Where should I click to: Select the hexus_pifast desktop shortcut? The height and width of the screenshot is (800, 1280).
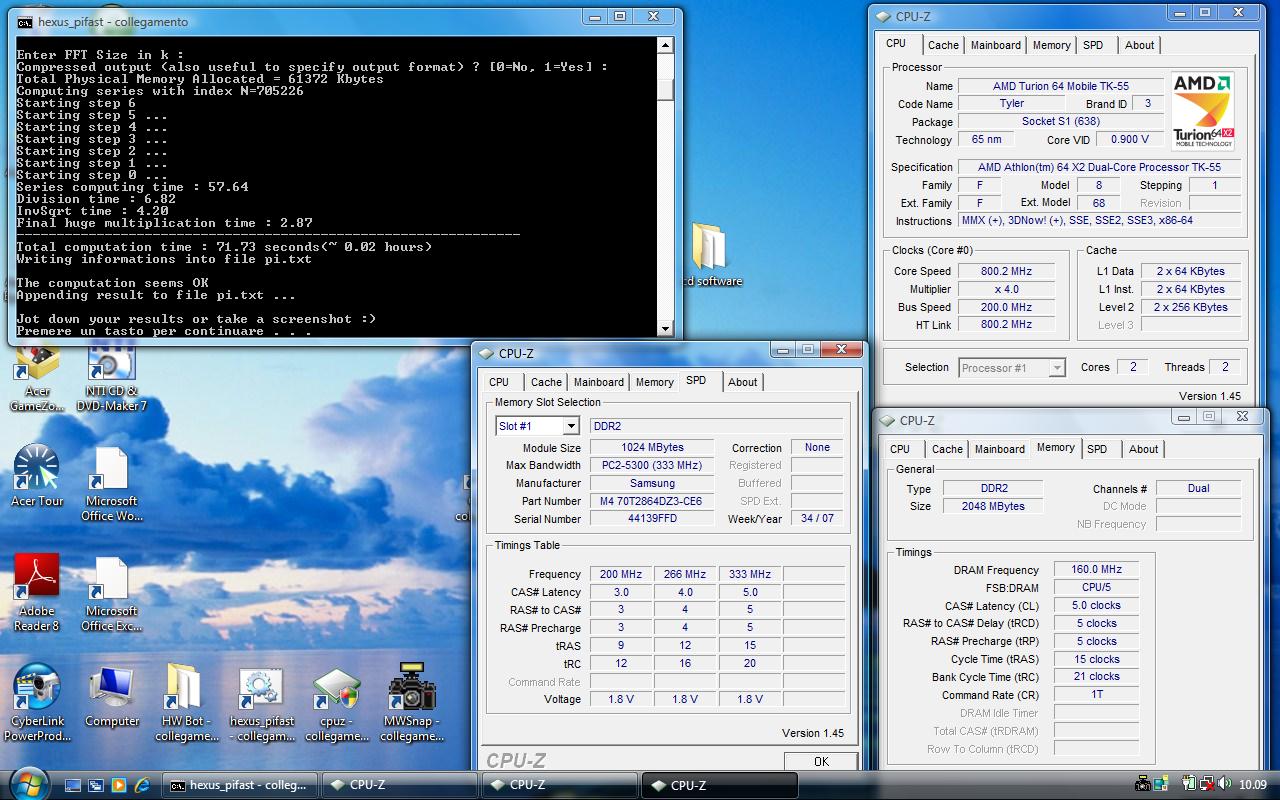click(x=262, y=703)
